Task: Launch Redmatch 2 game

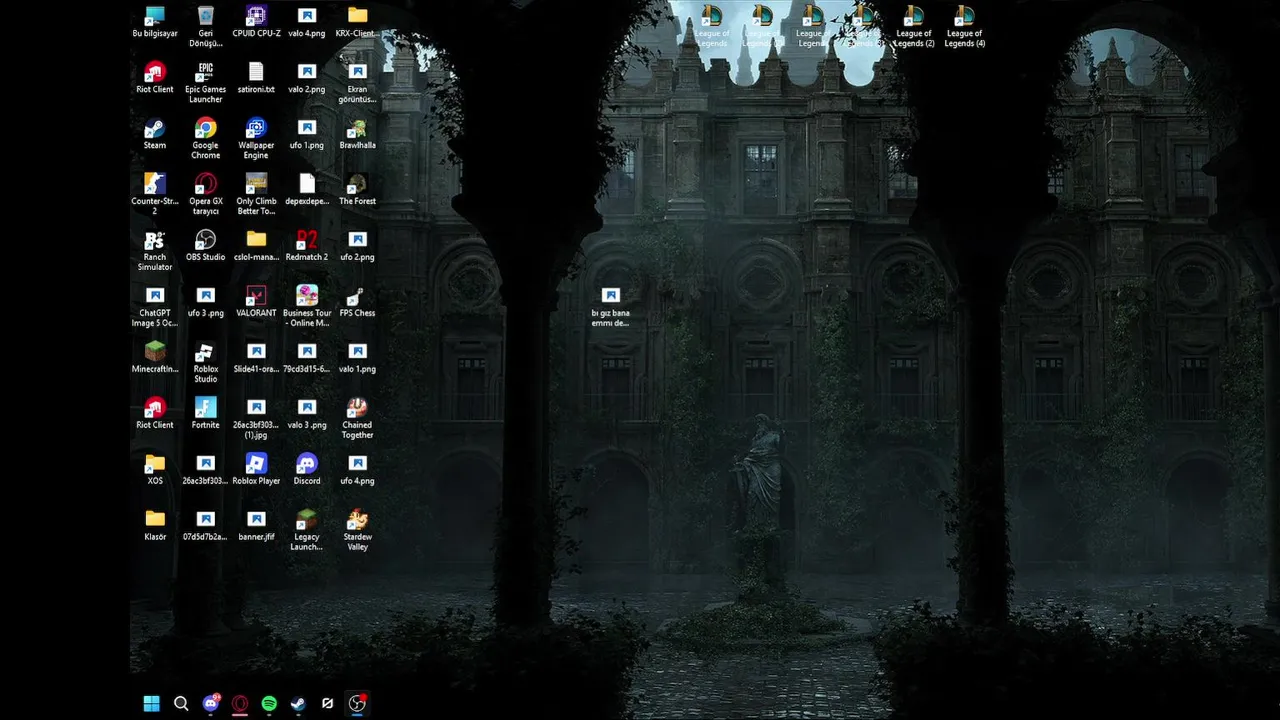Action: point(307,246)
